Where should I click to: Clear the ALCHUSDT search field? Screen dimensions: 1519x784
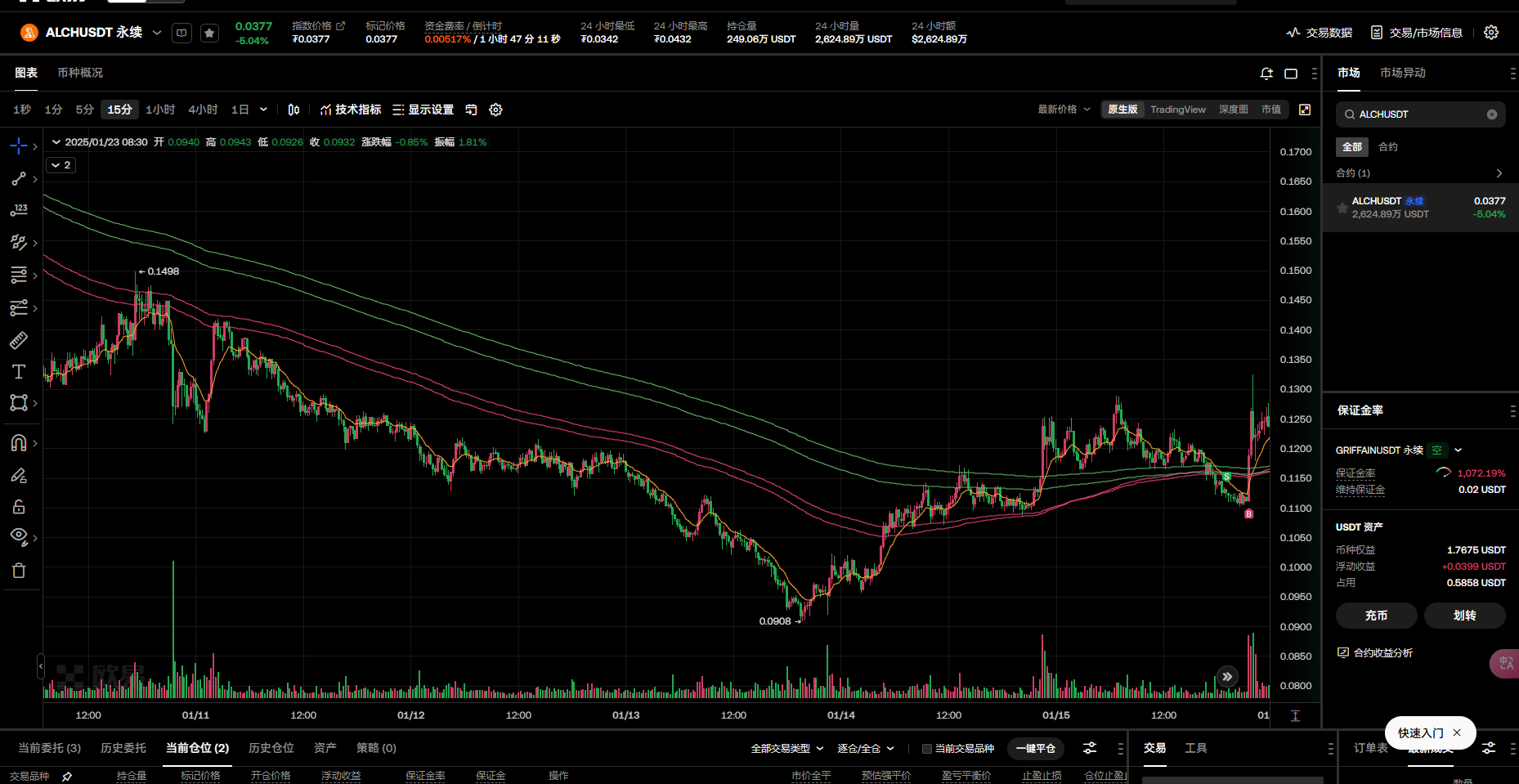coord(1492,114)
